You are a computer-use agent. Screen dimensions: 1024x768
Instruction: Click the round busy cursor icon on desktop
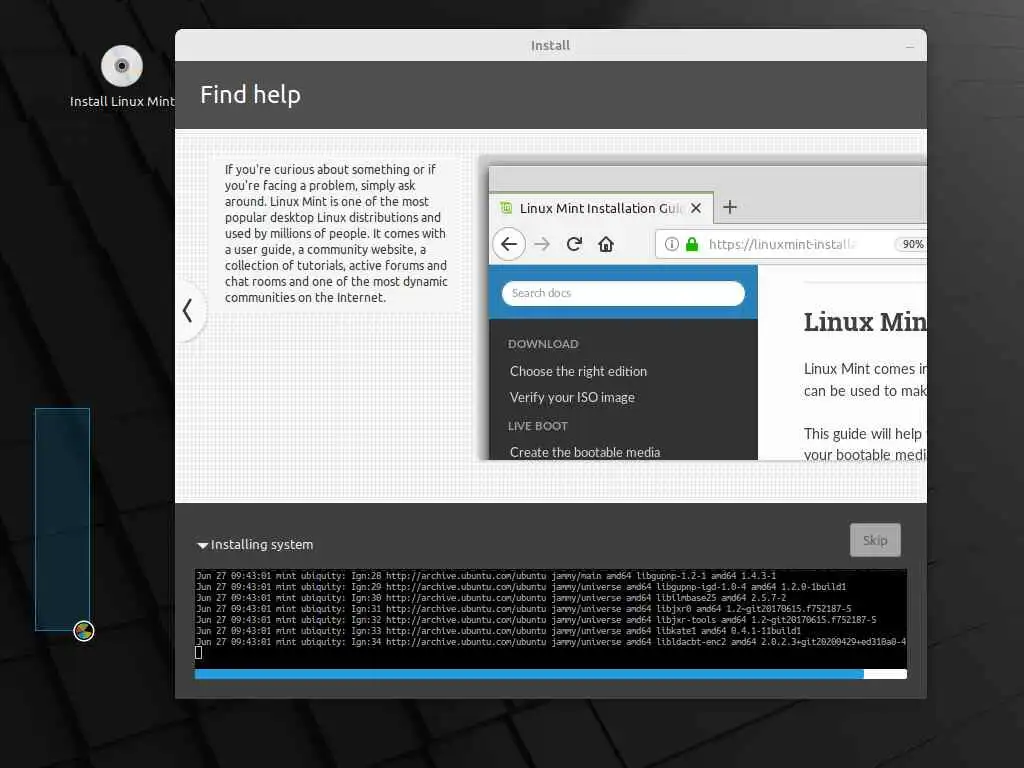(x=84, y=631)
